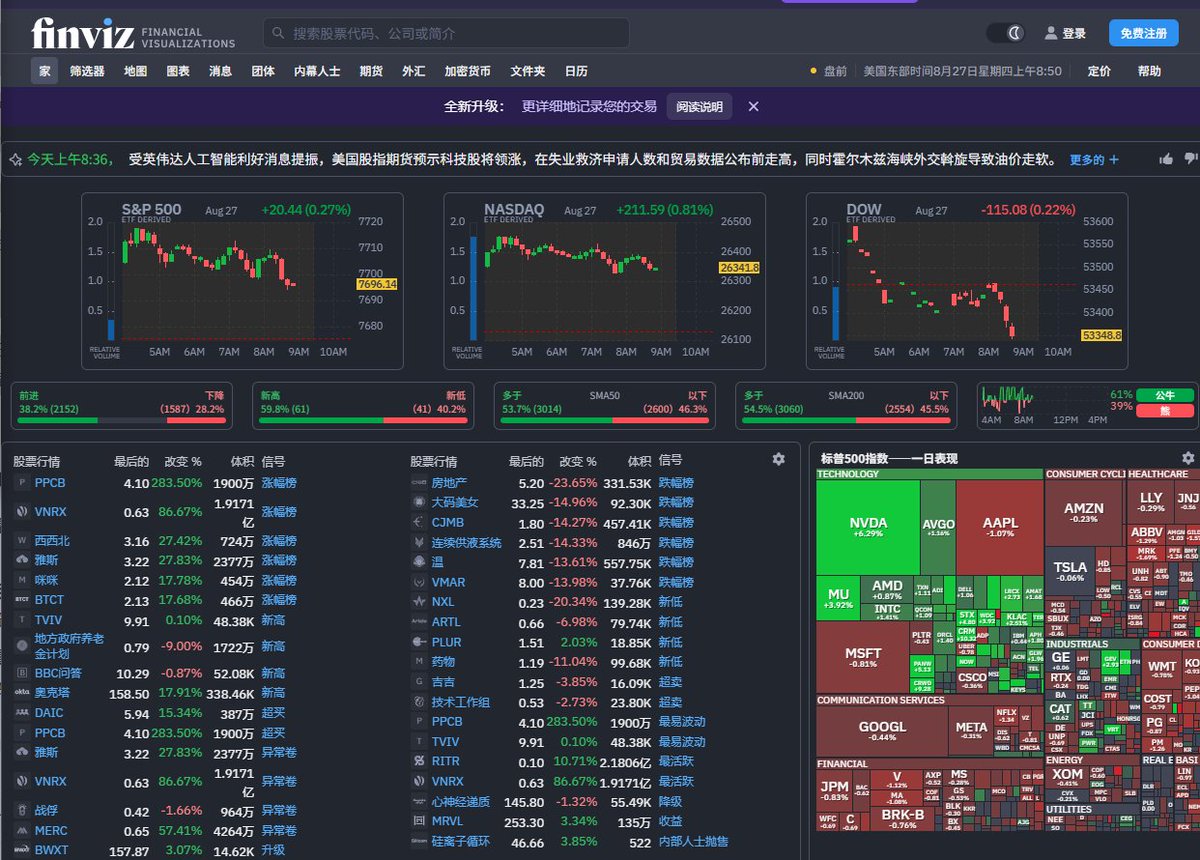Click the PPCB ticker with 涨幅榜 signal

pyautogui.click(x=50, y=483)
